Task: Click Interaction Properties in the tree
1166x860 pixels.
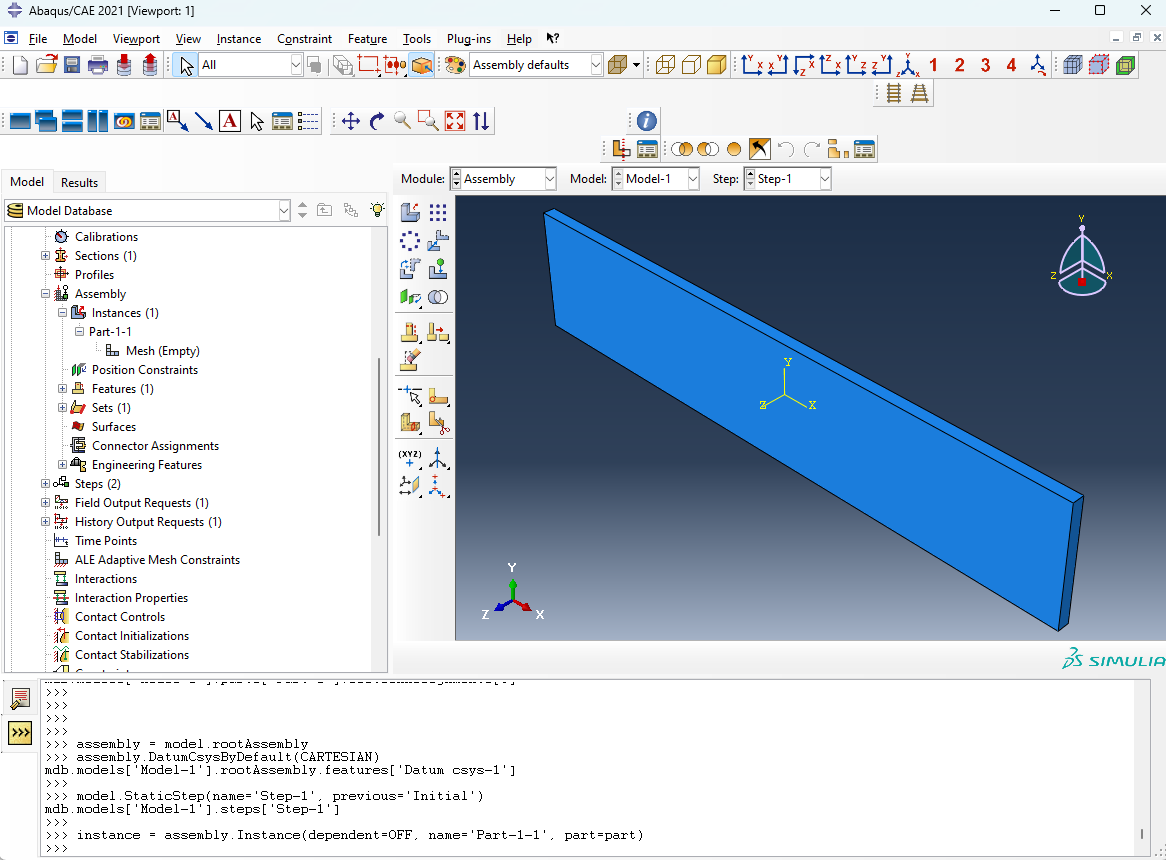Action: [131, 598]
